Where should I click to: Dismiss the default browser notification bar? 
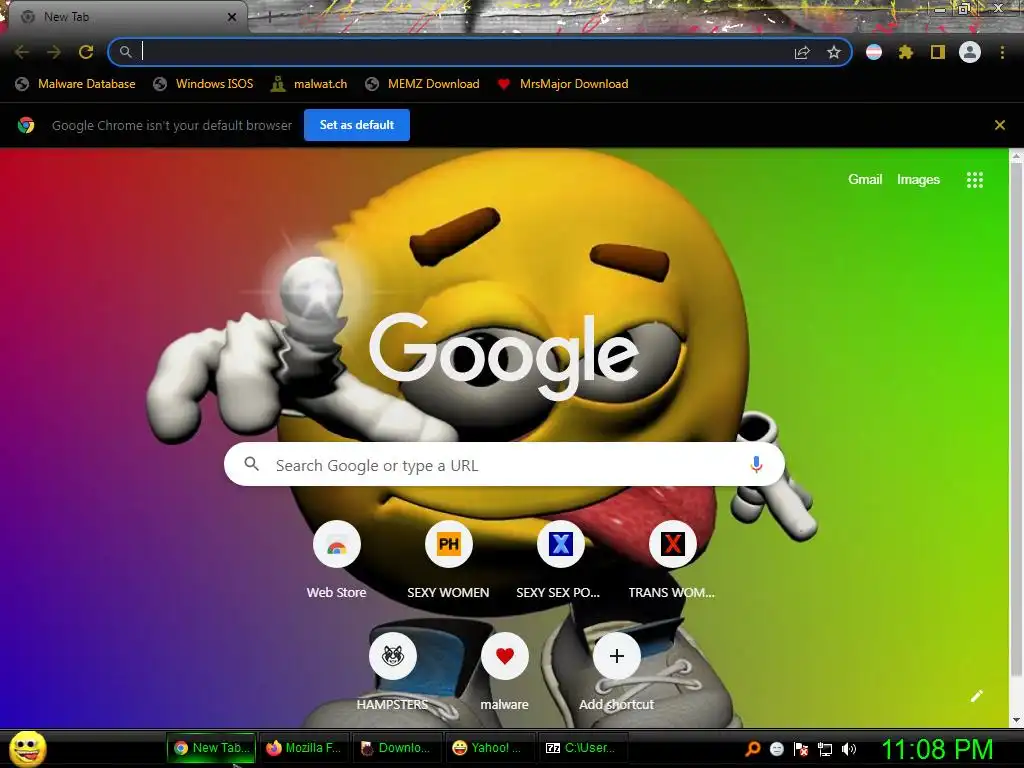tap(999, 125)
